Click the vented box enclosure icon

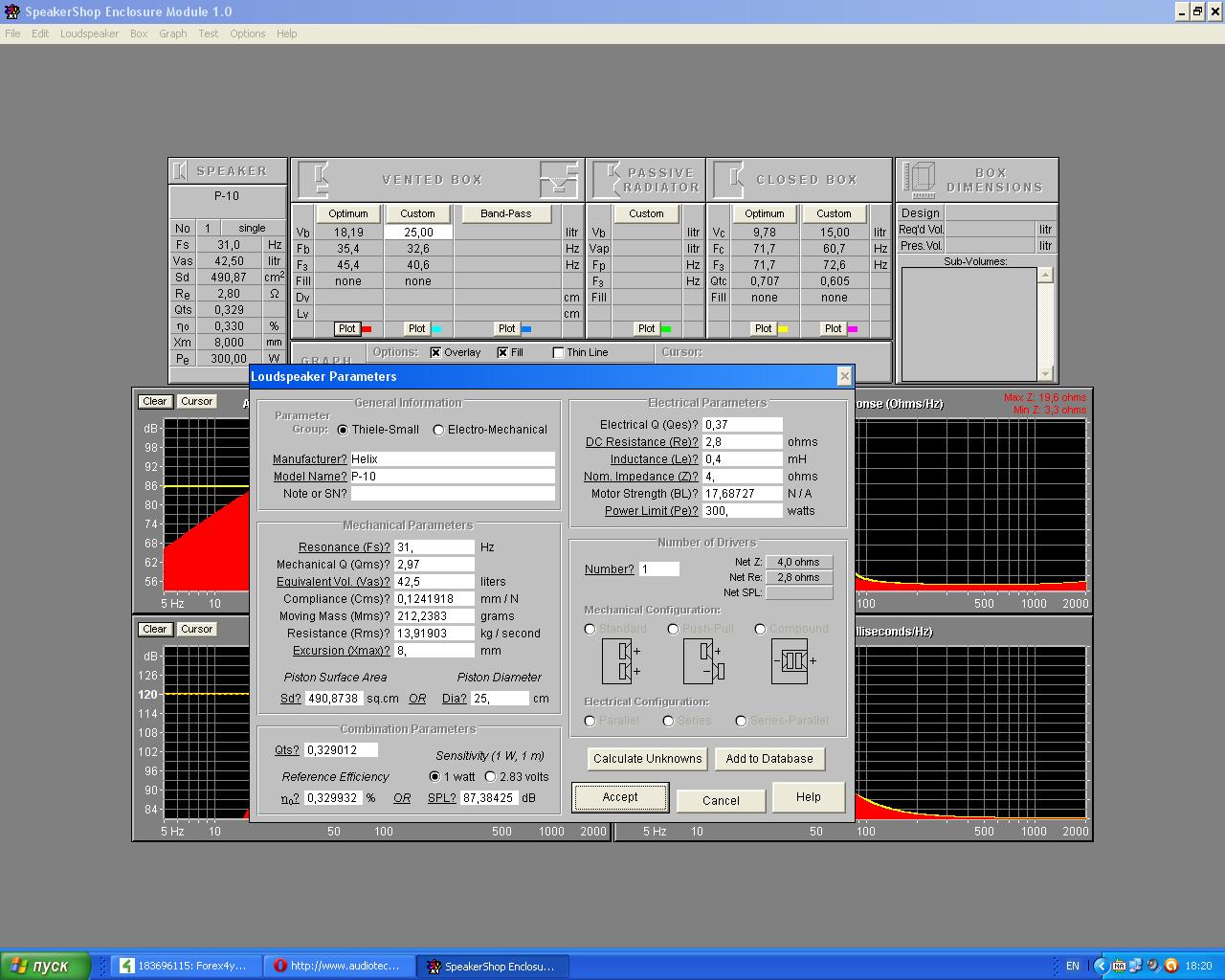click(x=314, y=179)
